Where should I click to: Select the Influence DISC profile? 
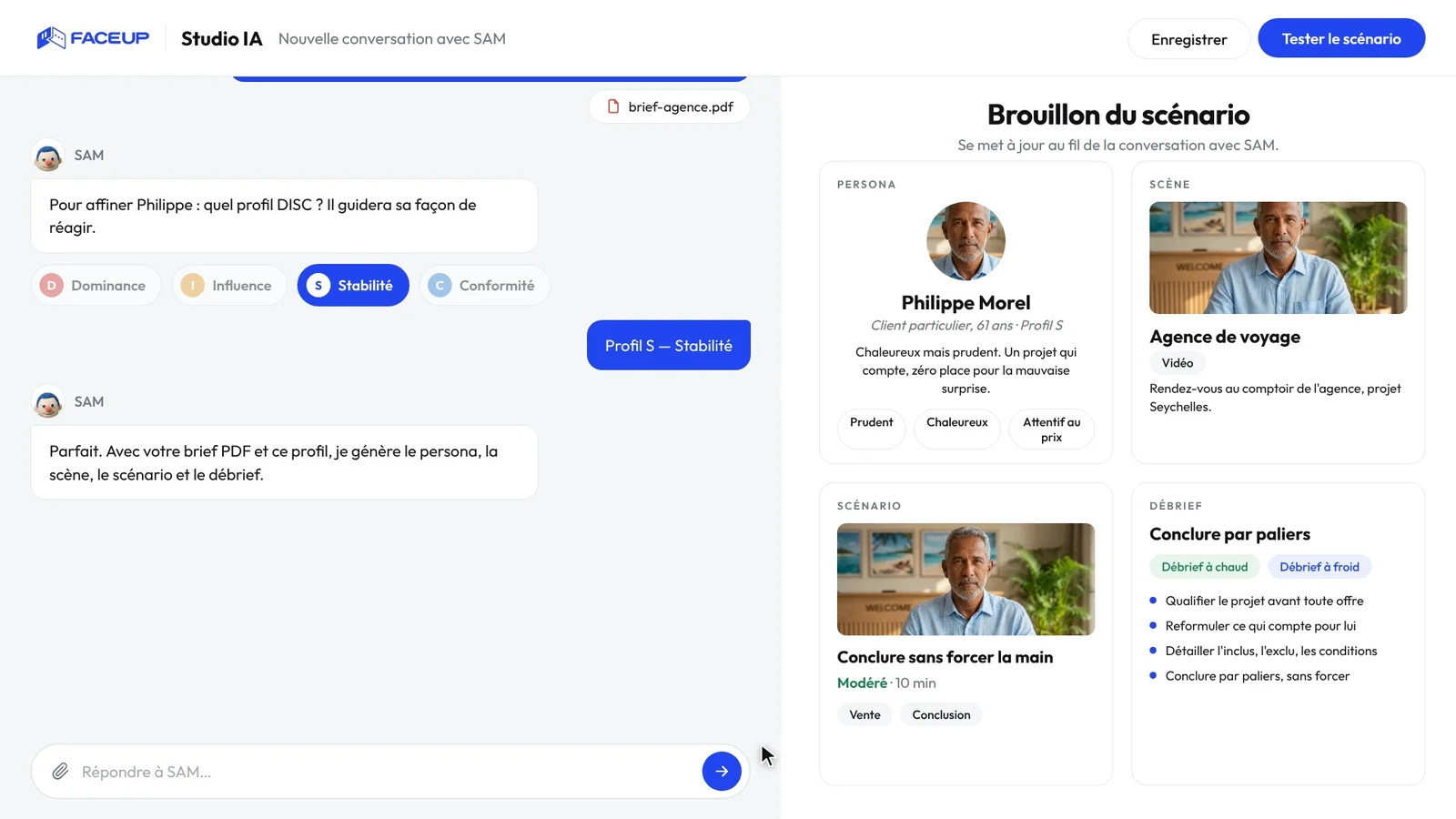click(x=229, y=286)
